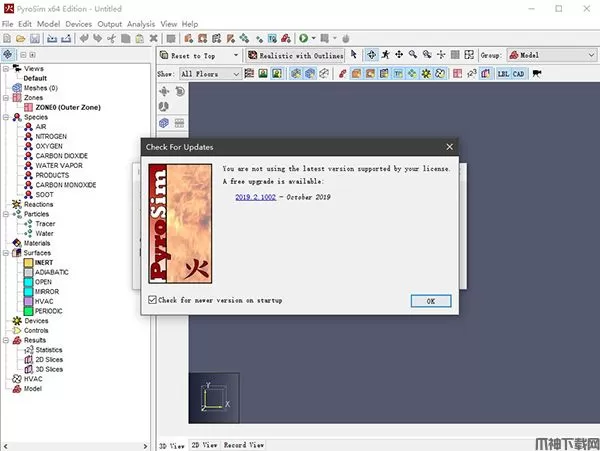Click the Select/arrow pointer tool
Screen dimensions: 600x451
tap(354, 55)
